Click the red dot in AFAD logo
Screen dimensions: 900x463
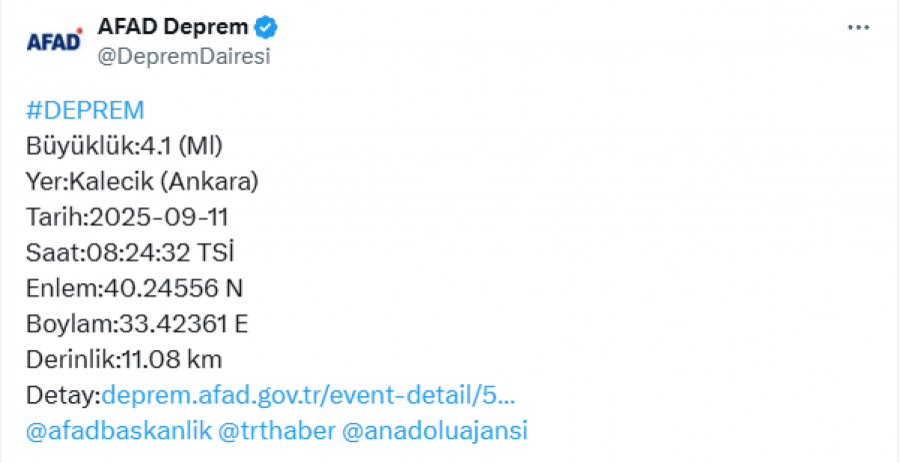pos(80,30)
